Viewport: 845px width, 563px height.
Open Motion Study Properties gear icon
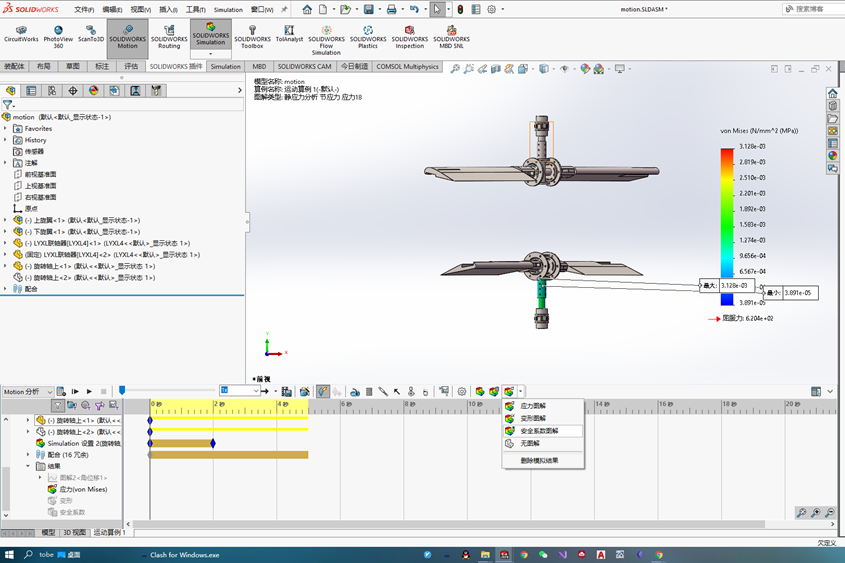462,392
